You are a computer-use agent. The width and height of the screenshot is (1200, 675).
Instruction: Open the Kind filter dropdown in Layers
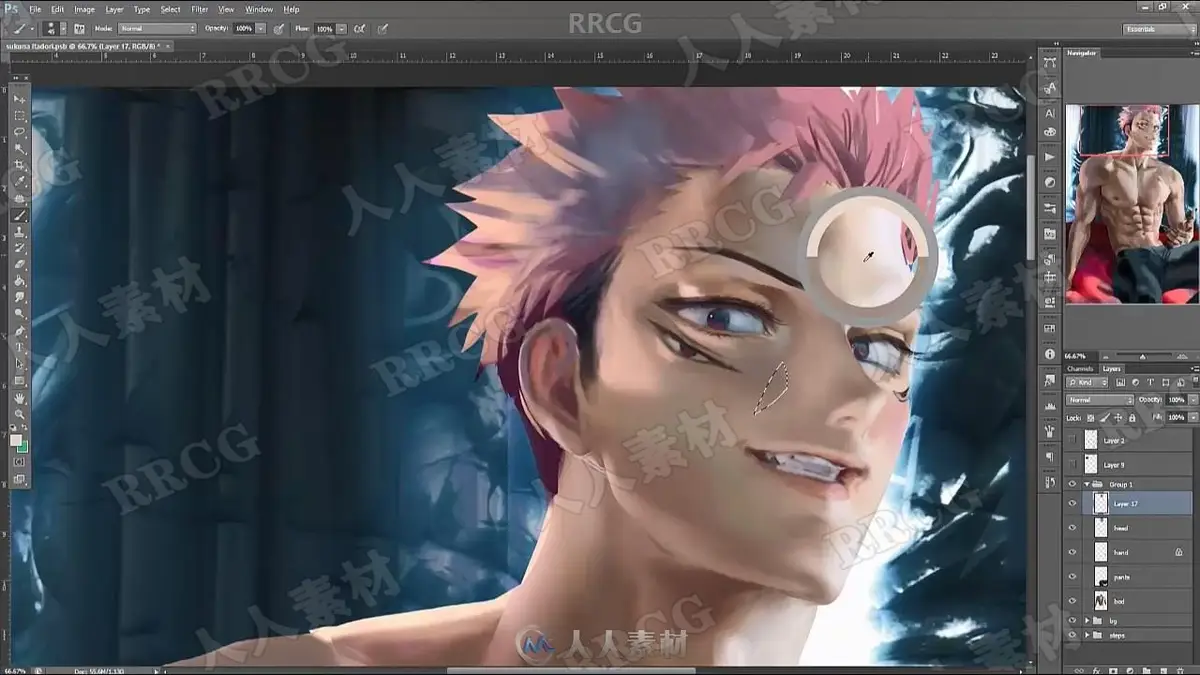click(x=1089, y=383)
